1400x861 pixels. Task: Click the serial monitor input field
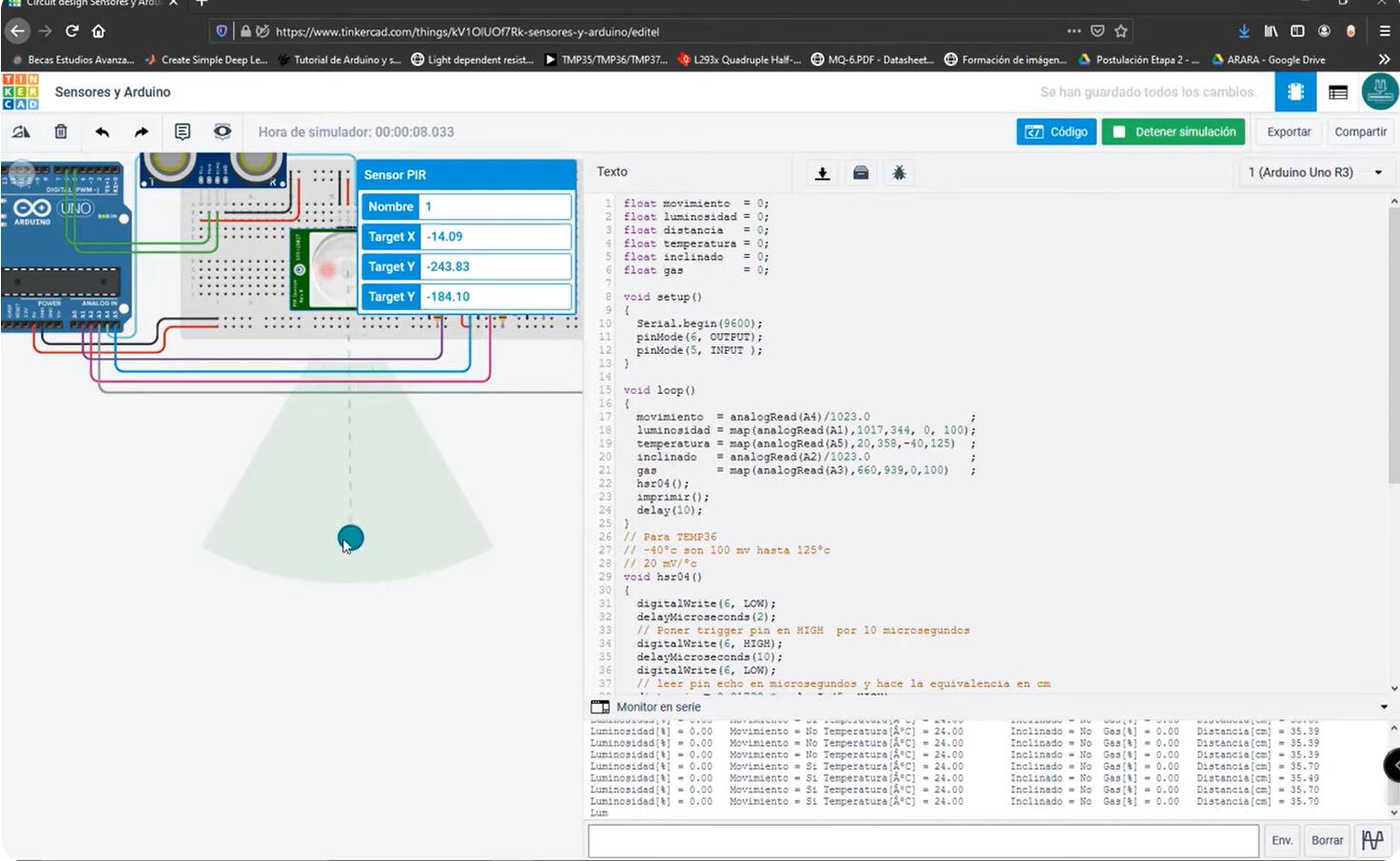click(923, 840)
